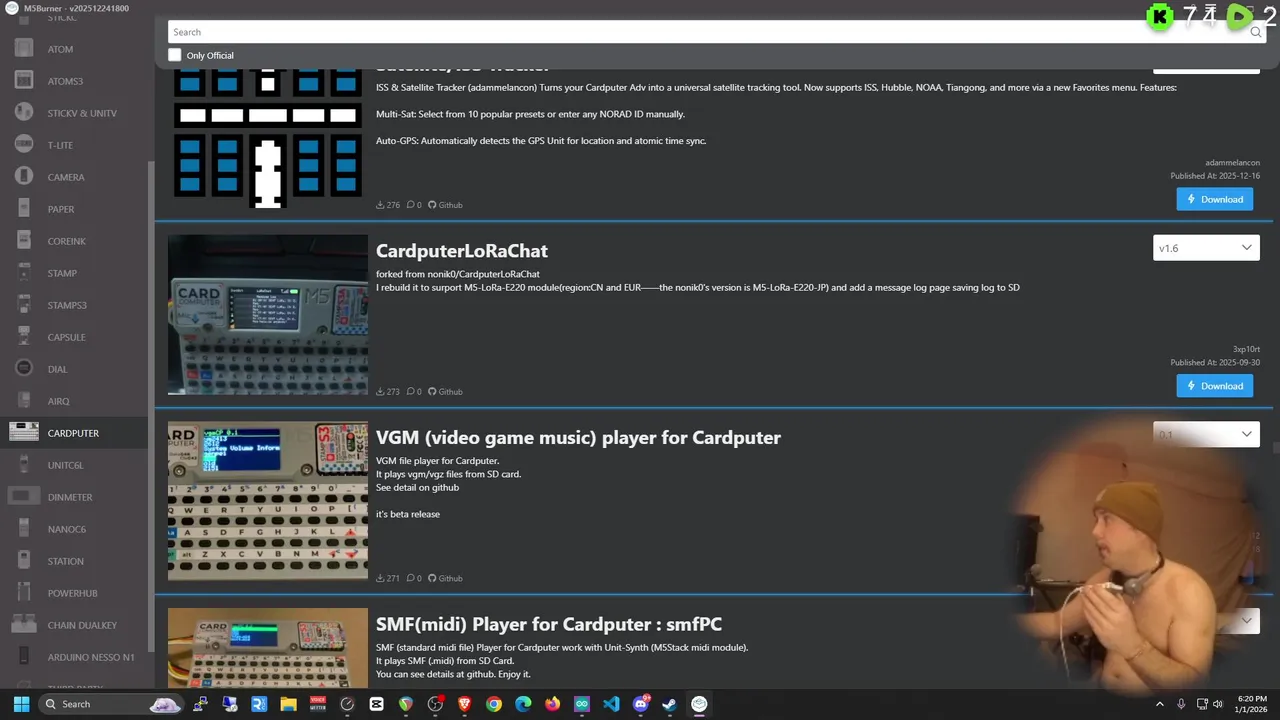Select the STATION device icon
The height and width of the screenshot is (720, 1280).
(x=24, y=561)
